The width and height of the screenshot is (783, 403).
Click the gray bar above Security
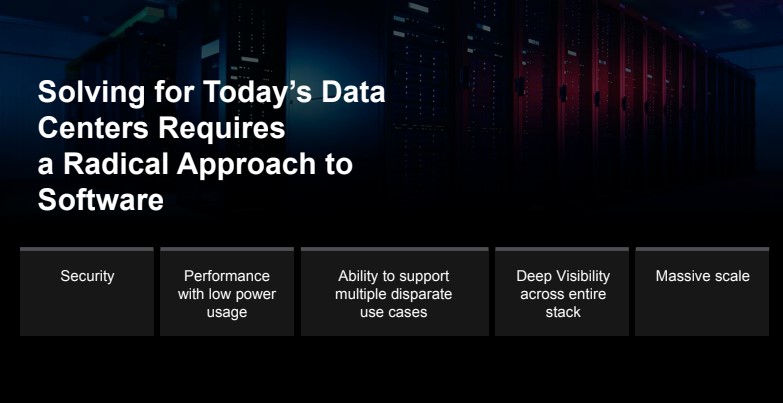(x=86, y=249)
